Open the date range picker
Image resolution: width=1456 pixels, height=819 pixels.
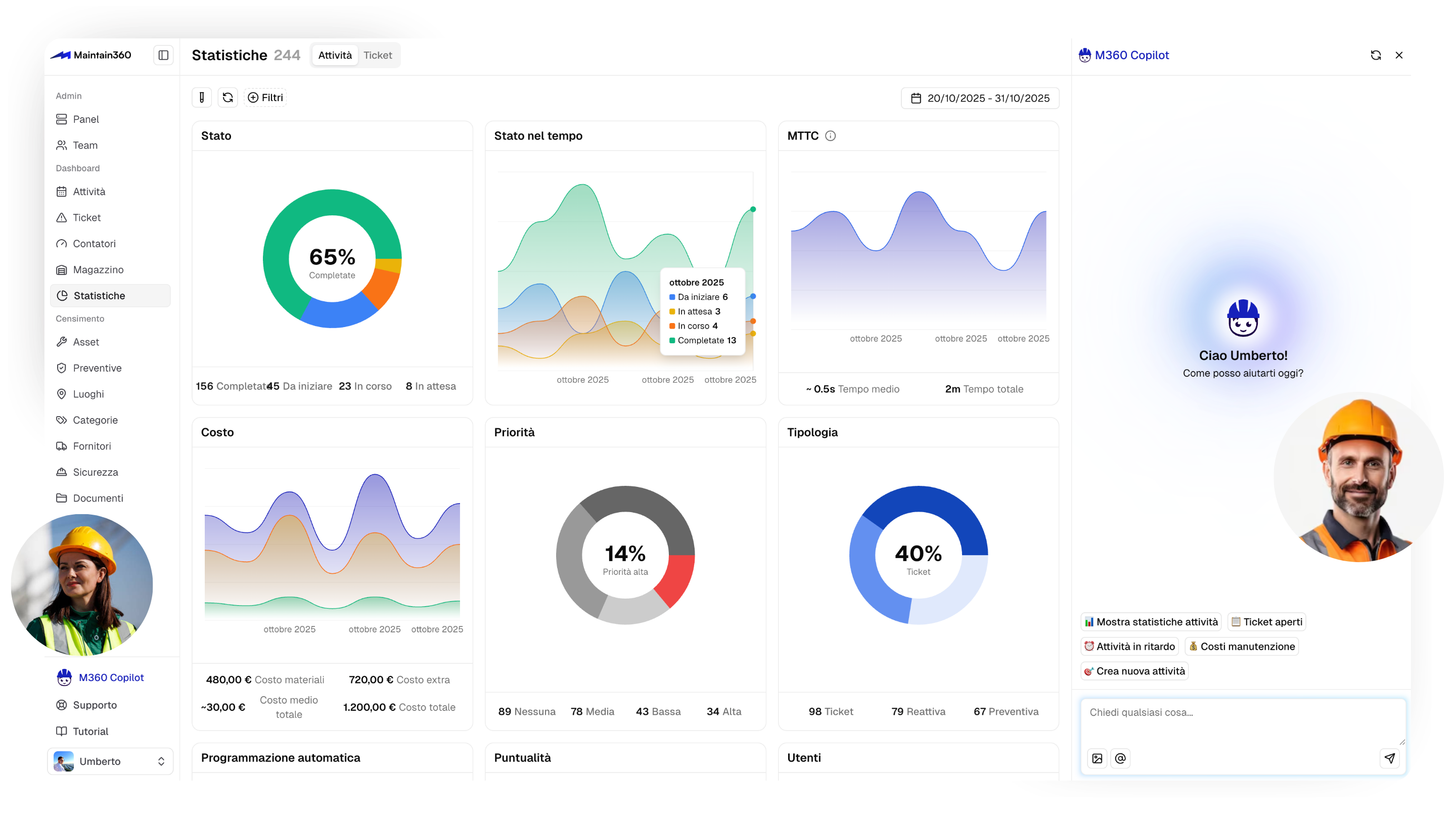click(980, 98)
